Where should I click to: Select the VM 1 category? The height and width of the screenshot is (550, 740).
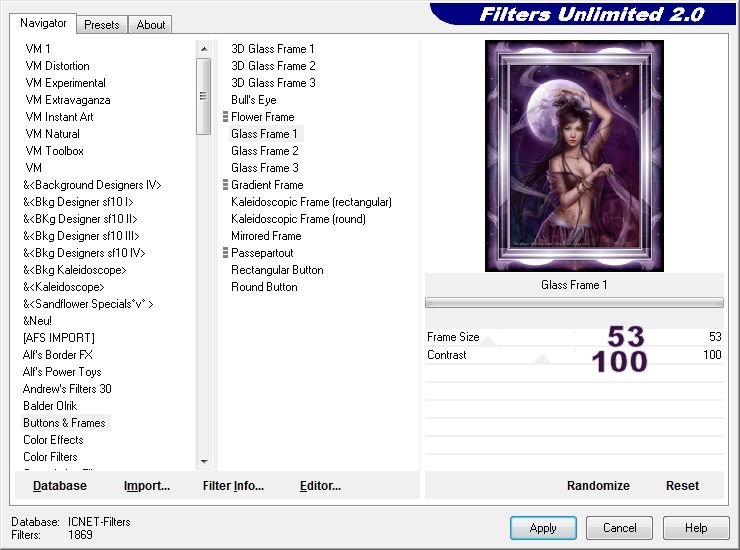coord(38,49)
